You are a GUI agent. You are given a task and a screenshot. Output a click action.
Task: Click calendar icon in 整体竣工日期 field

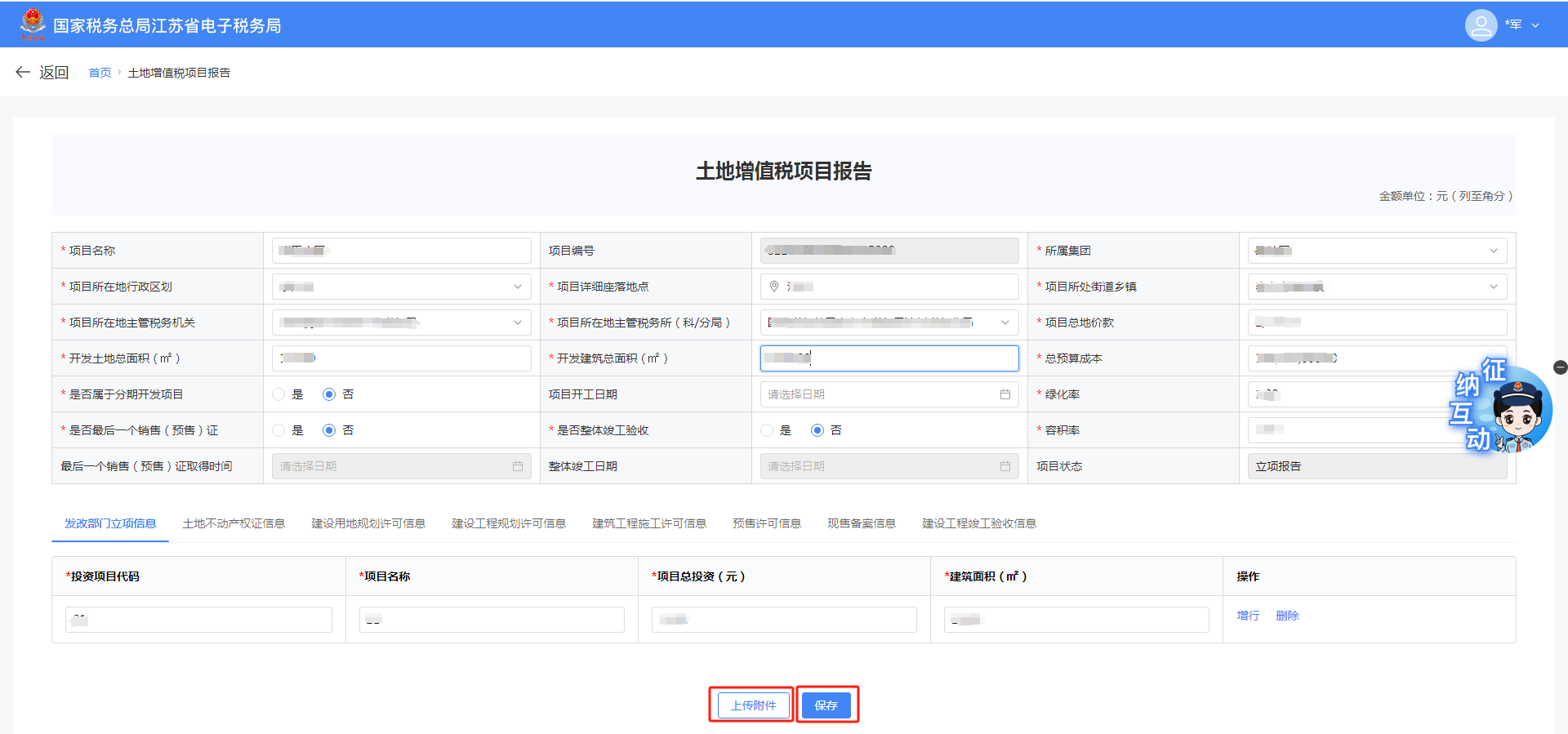(x=1004, y=466)
